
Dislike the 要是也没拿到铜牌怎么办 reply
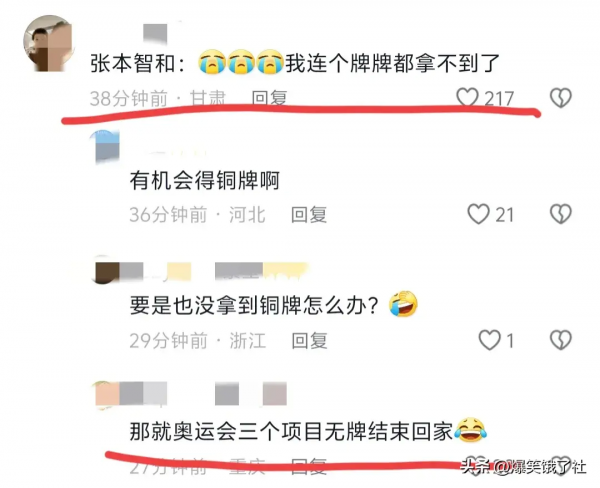pyautogui.click(x=561, y=340)
